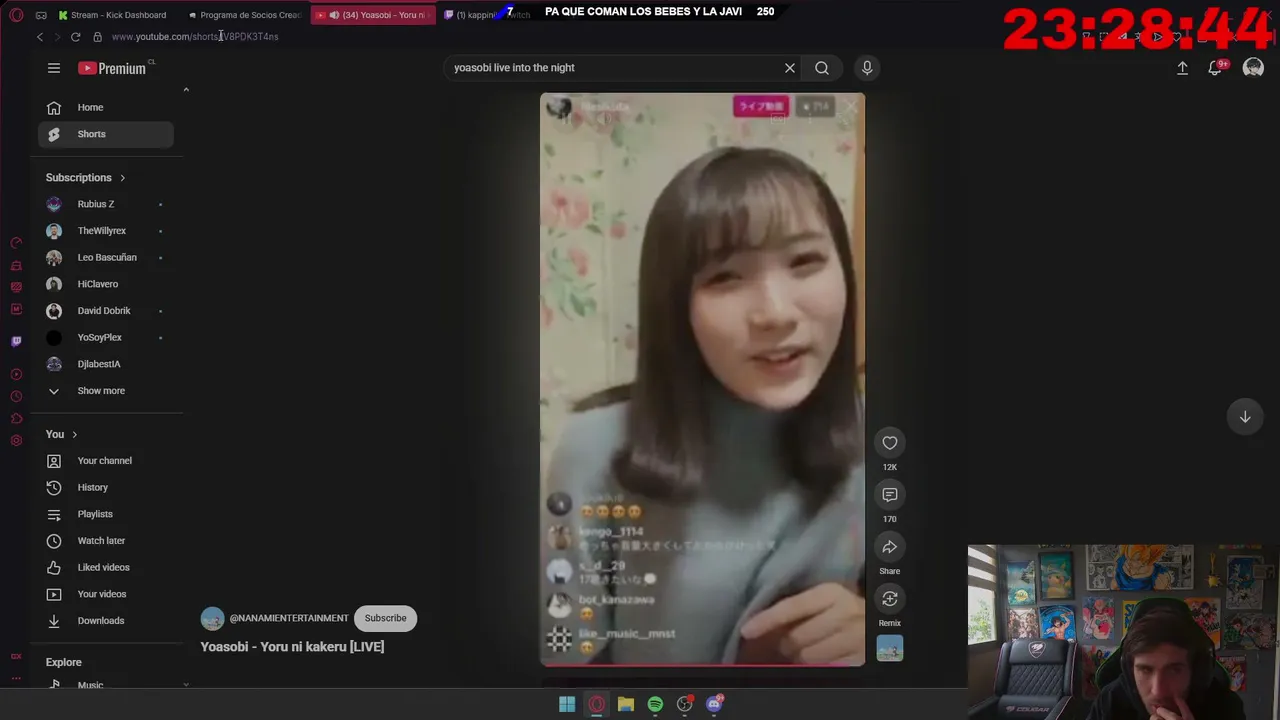Image resolution: width=1280 pixels, height=720 pixels.
Task: Remix this short
Action: [x=890, y=599]
